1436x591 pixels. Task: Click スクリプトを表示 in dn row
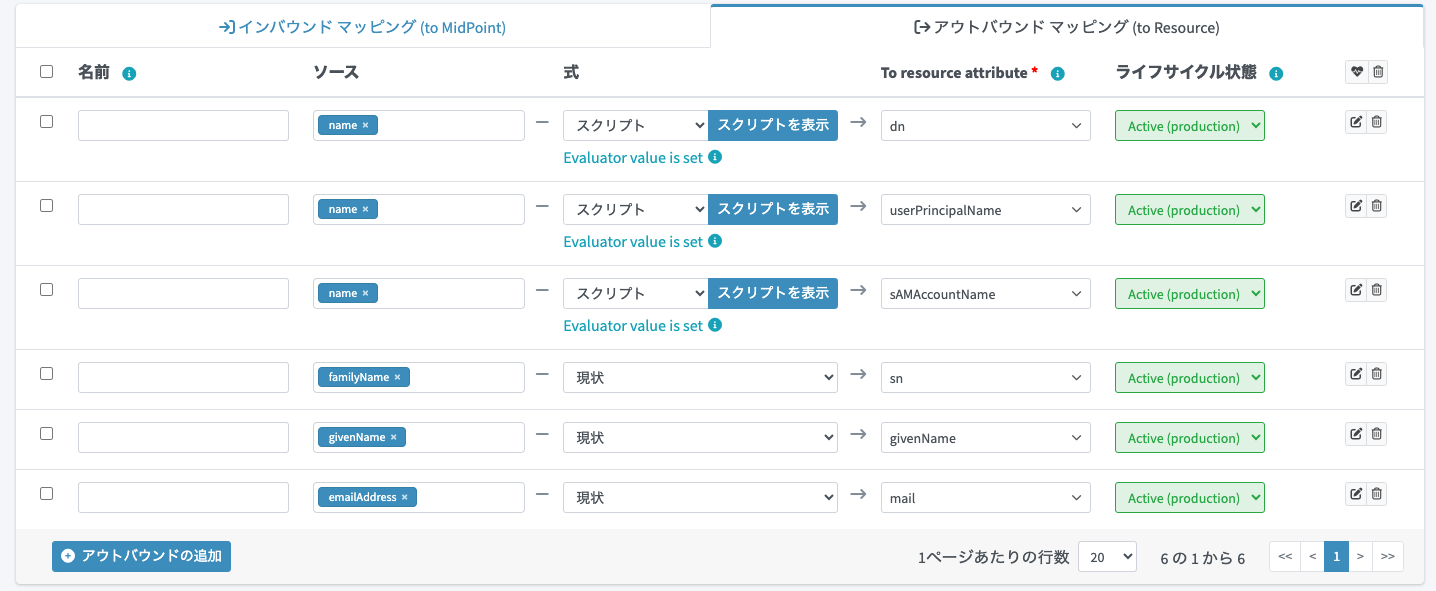coord(773,125)
